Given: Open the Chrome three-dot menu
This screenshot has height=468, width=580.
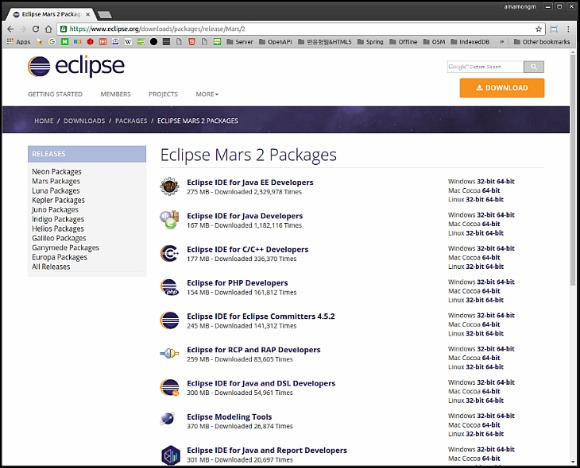Looking at the screenshot, I should (569, 29).
